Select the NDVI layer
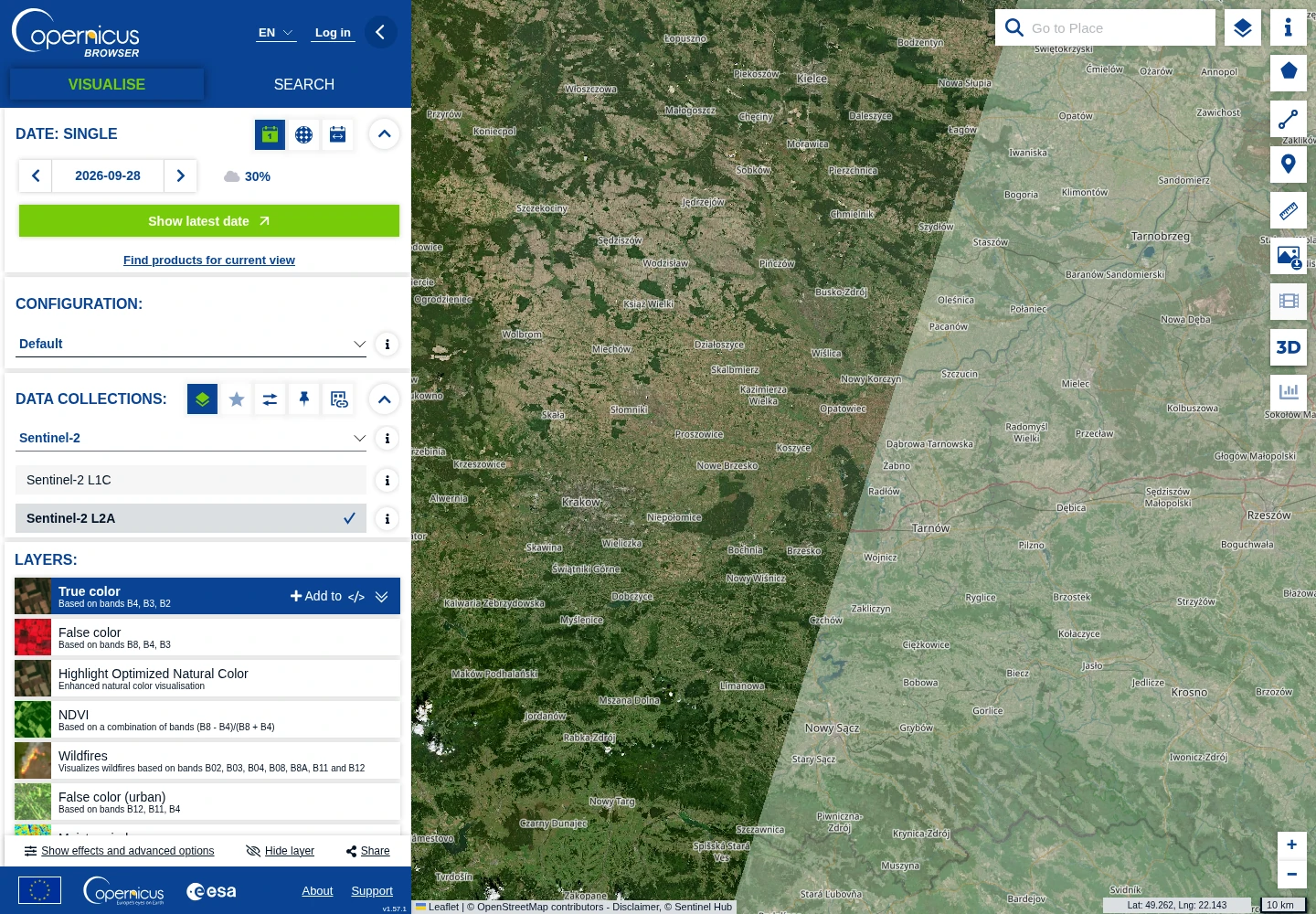The image size is (1316, 914). (207, 719)
